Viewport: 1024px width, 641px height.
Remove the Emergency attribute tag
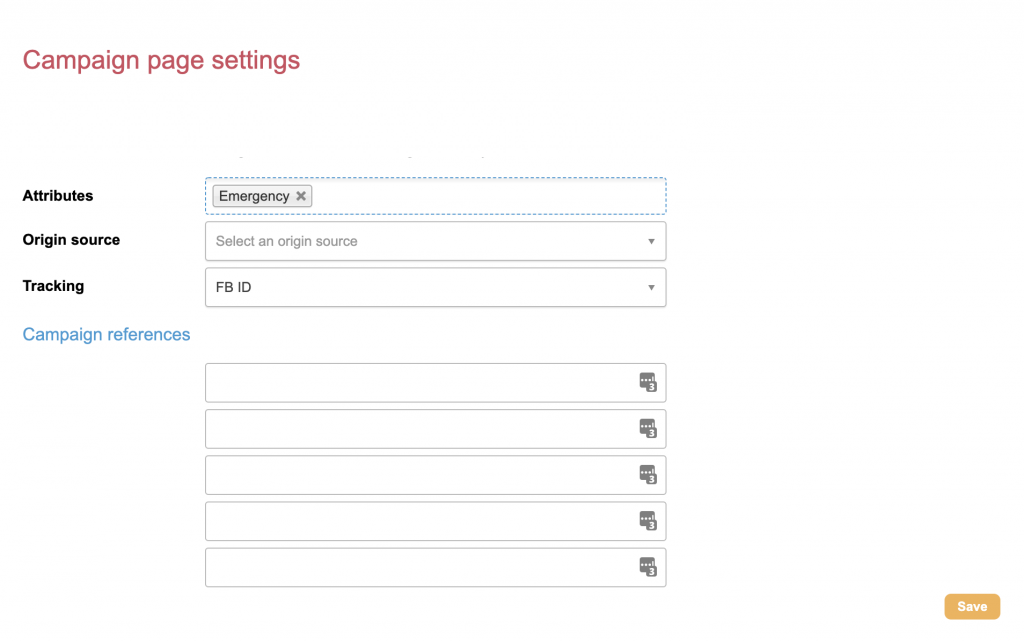point(301,196)
